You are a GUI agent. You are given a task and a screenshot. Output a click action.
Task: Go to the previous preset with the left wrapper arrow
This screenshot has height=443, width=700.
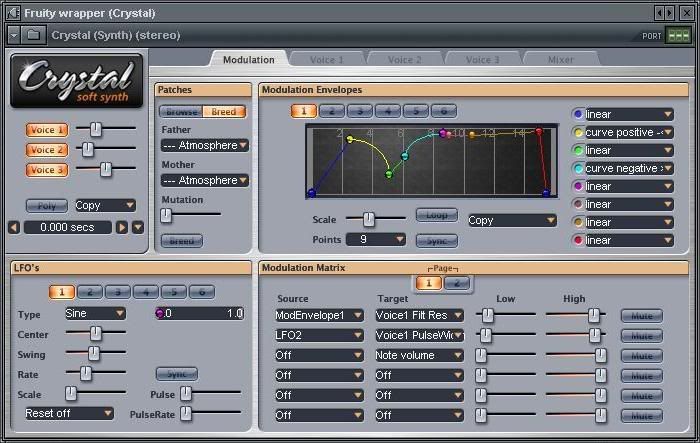(659, 13)
